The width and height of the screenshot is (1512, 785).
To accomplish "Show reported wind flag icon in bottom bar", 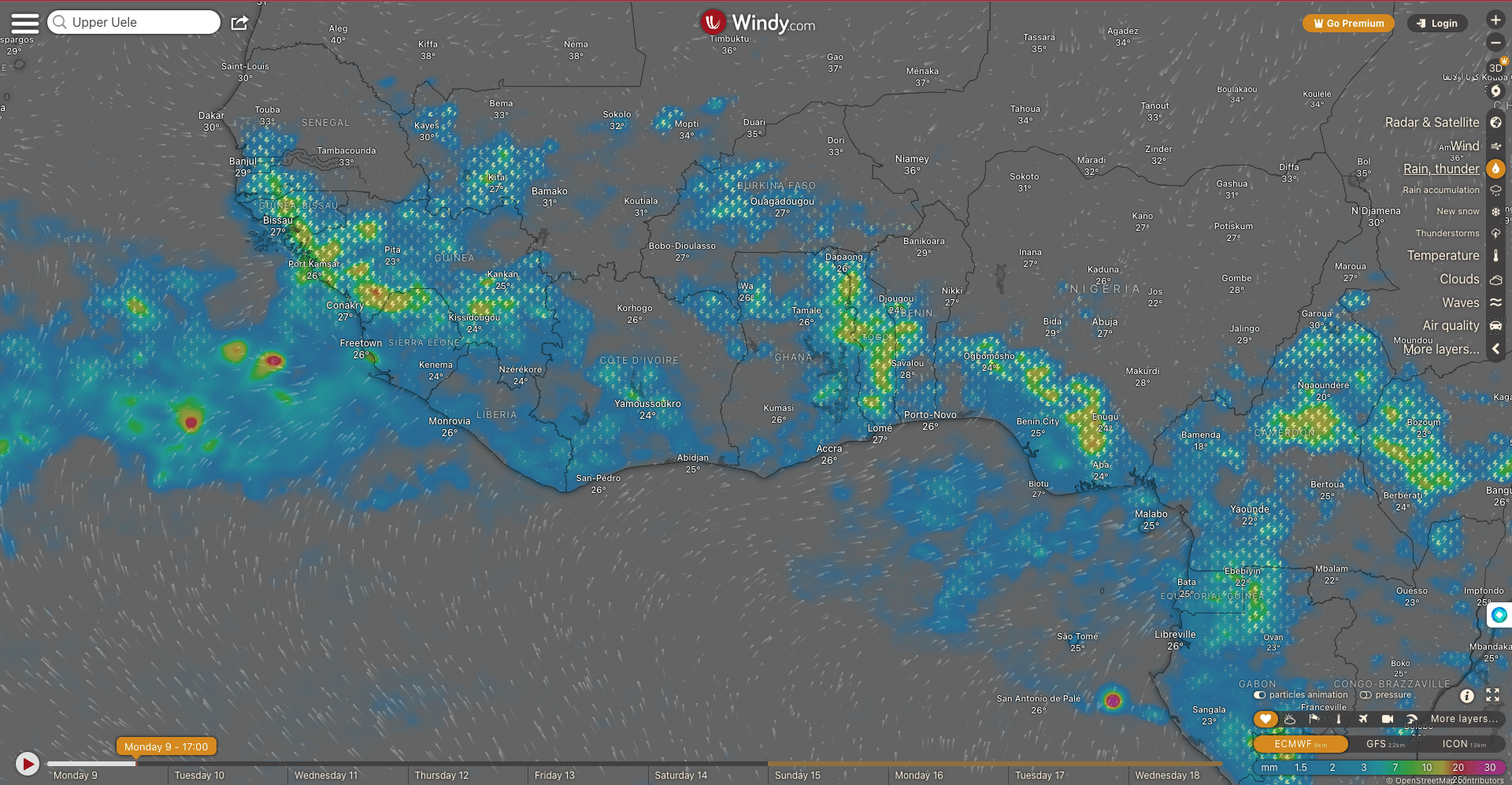I will [1314, 719].
